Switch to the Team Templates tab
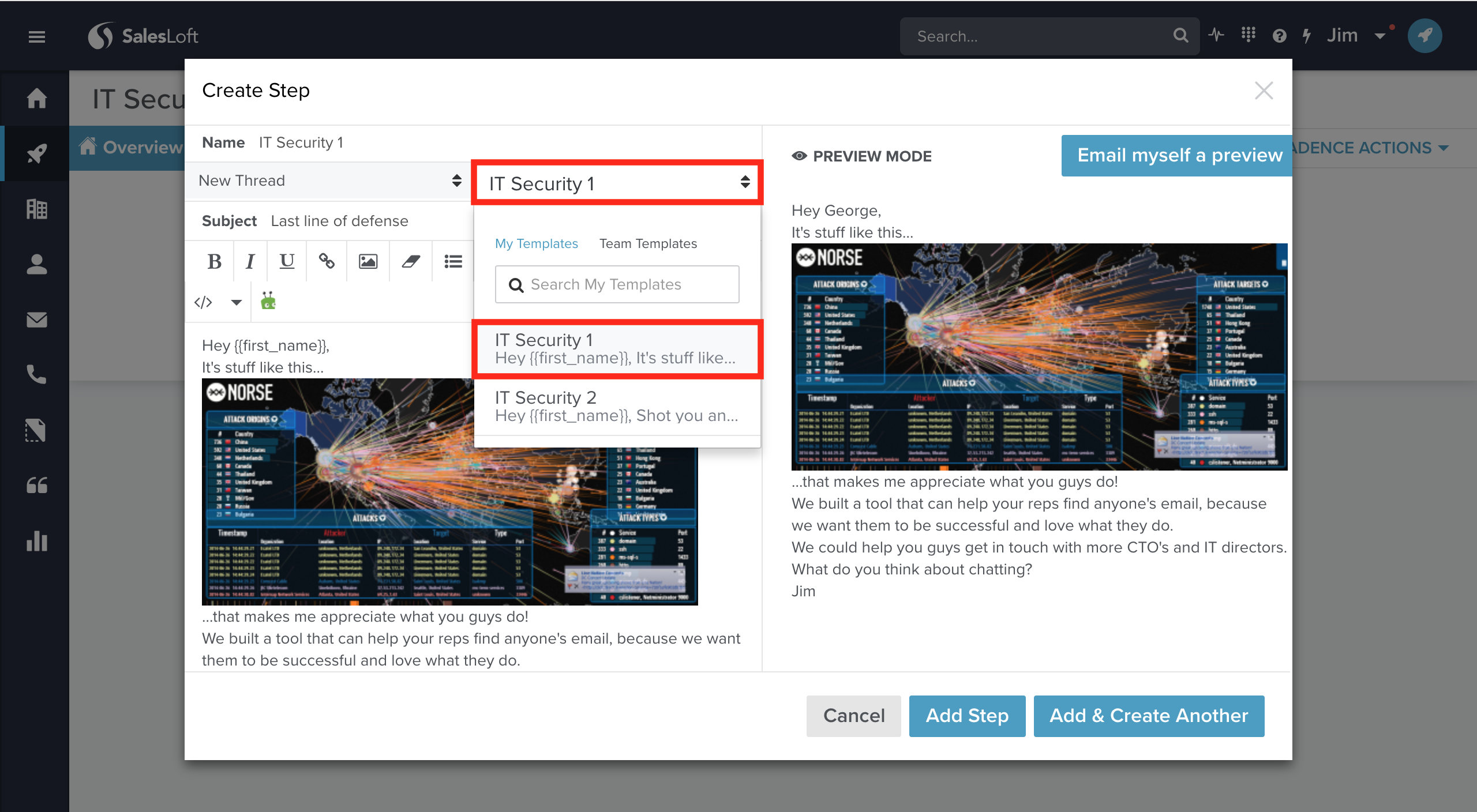Viewport: 1477px width, 812px height. tap(648, 243)
